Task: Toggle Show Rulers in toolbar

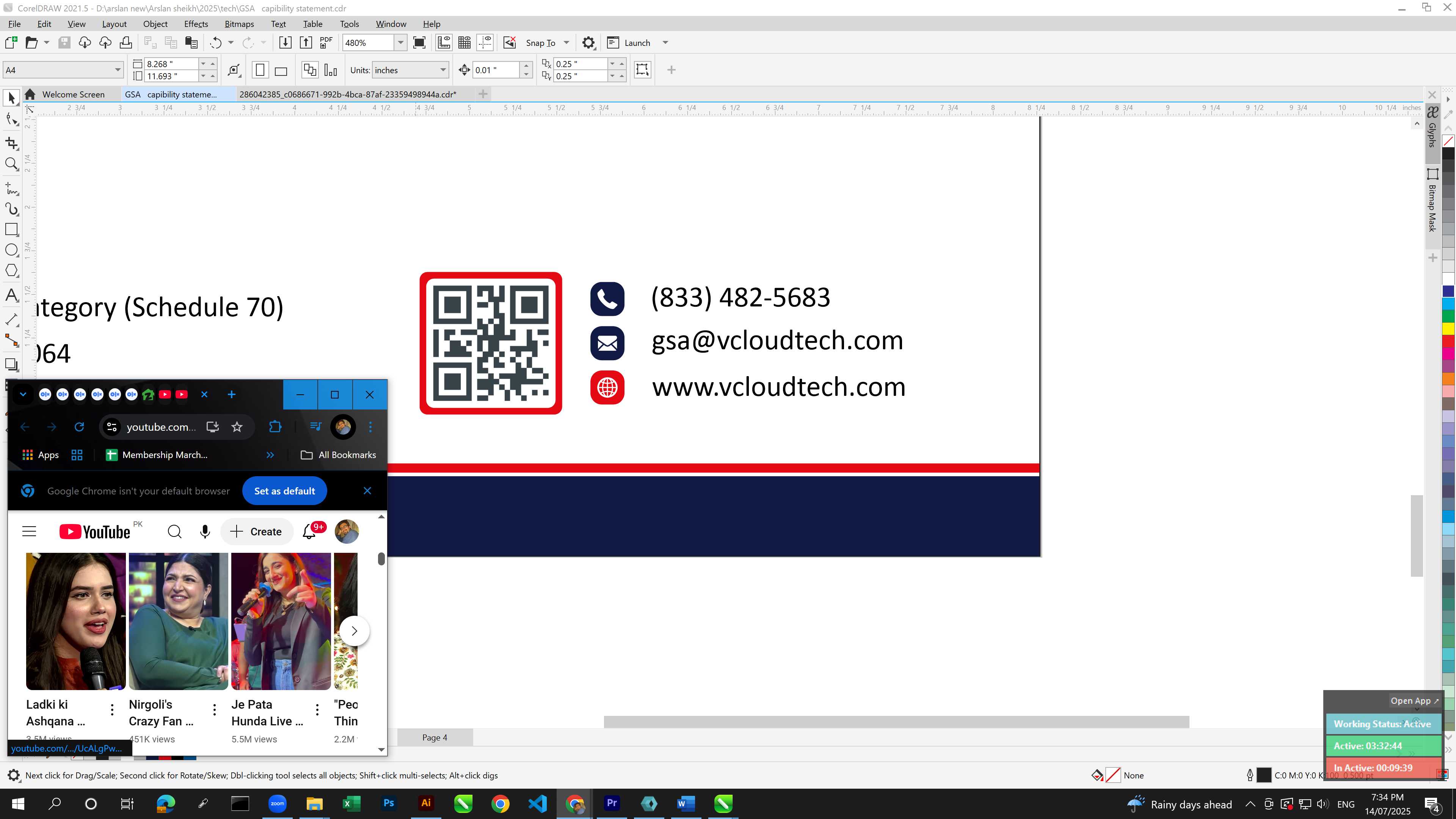Action: pyautogui.click(x=444, y=42)
